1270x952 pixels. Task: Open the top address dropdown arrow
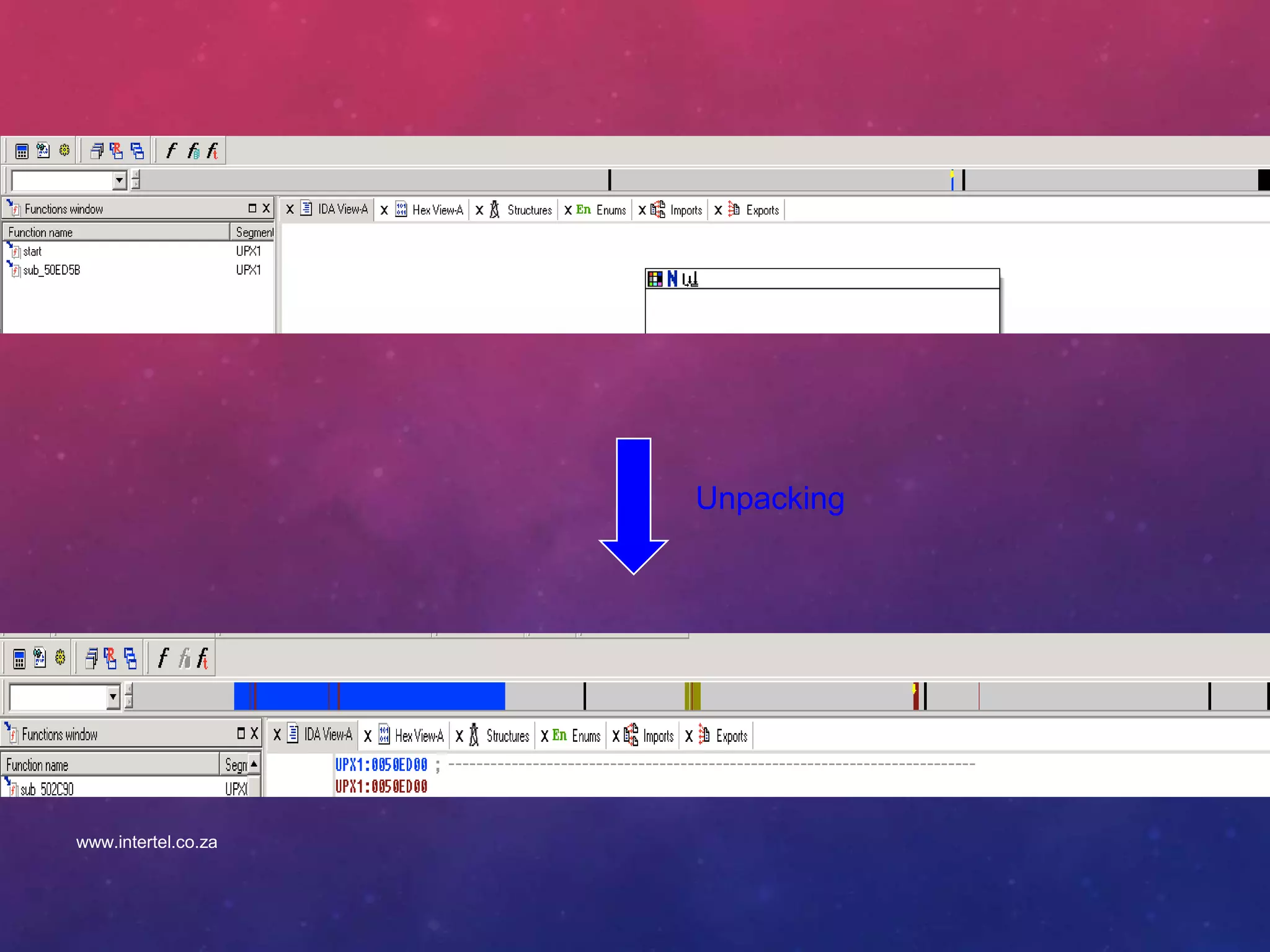[x=119, y=181]
